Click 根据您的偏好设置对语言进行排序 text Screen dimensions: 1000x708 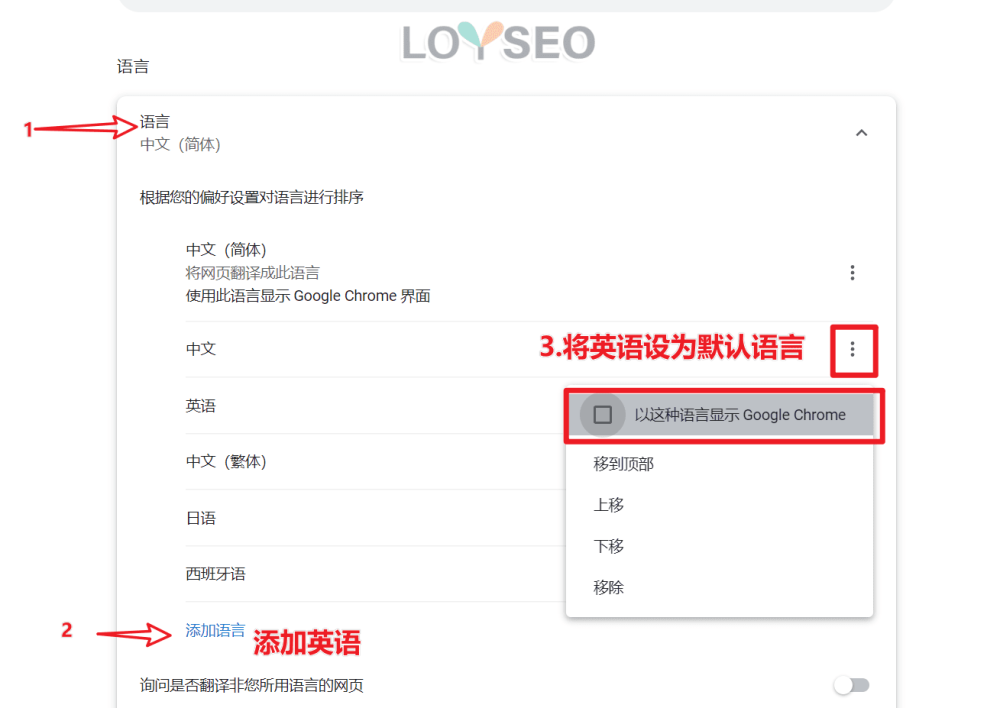(x=251, y=197)
